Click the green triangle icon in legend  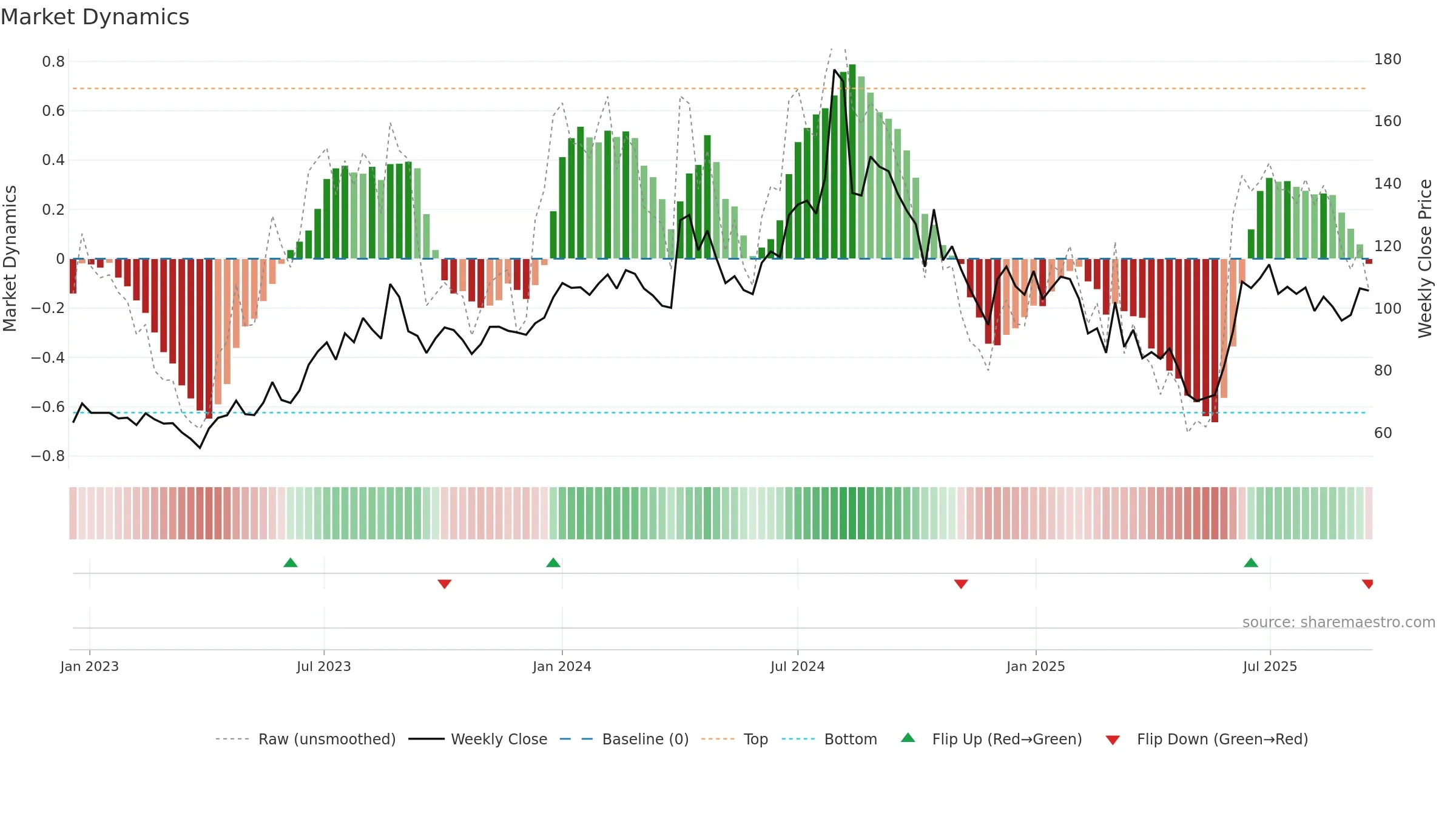point(908,738)
